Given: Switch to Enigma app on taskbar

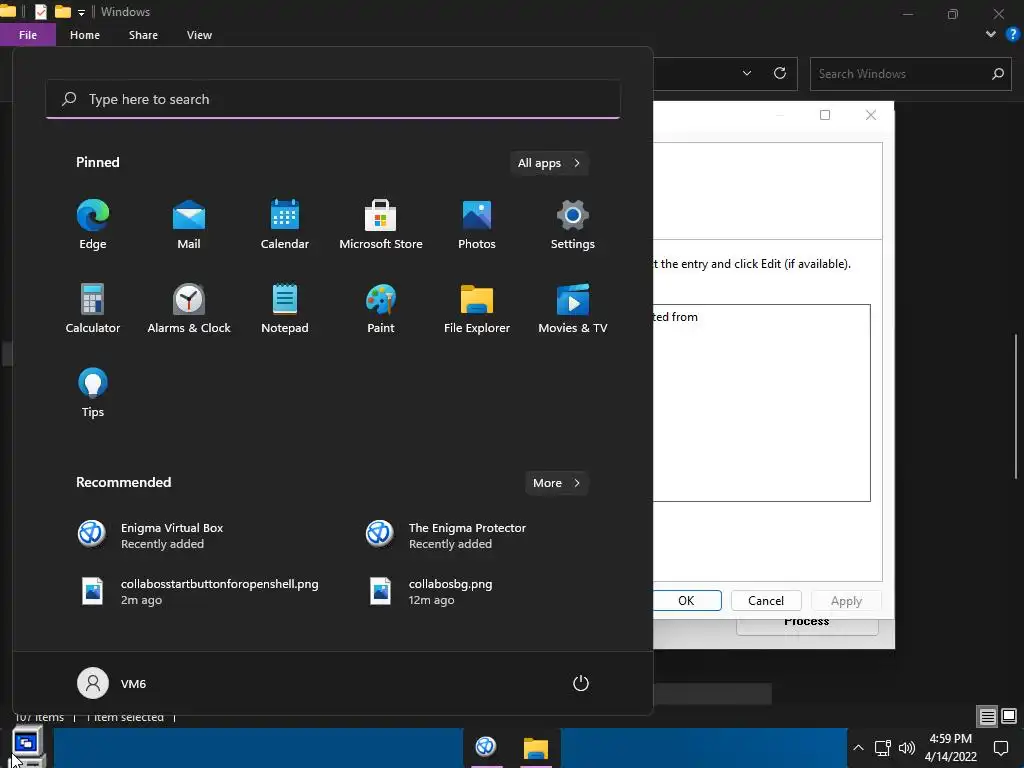Looking at the screenshot, I should (x=485, y=746).
